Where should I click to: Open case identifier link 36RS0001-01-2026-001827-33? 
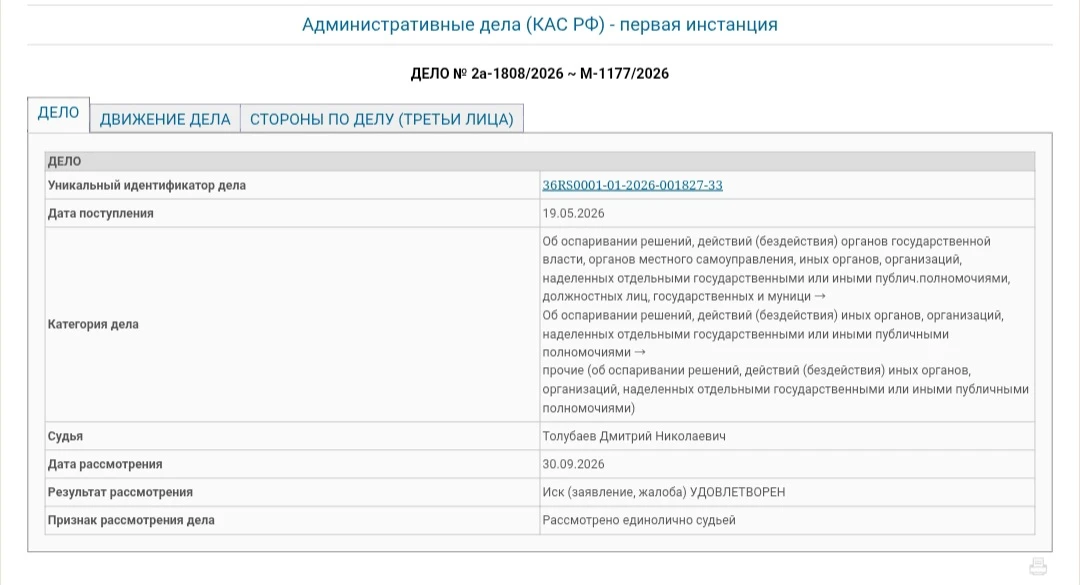[x=632, y=185]
